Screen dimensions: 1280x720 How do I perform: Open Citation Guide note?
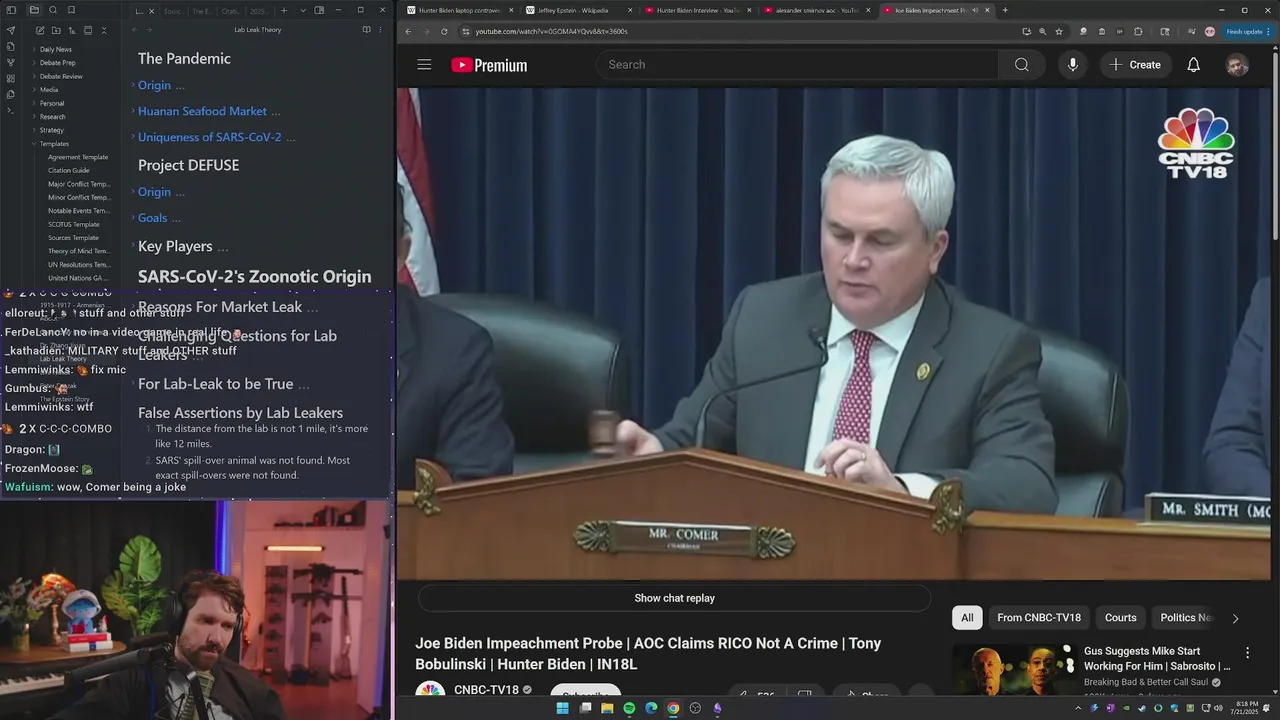pos(69,170)
